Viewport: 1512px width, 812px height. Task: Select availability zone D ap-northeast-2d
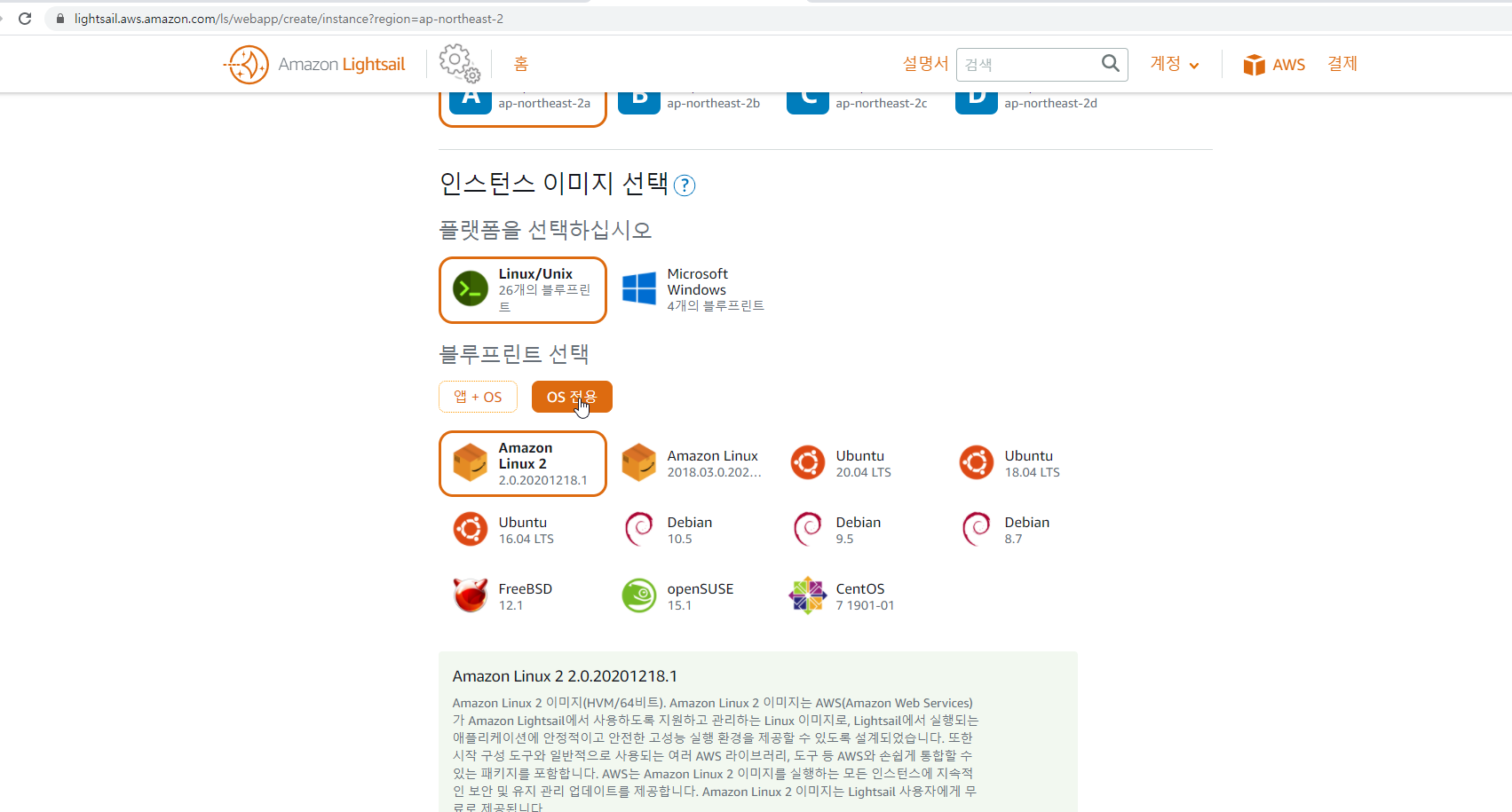pos(1028,105)
